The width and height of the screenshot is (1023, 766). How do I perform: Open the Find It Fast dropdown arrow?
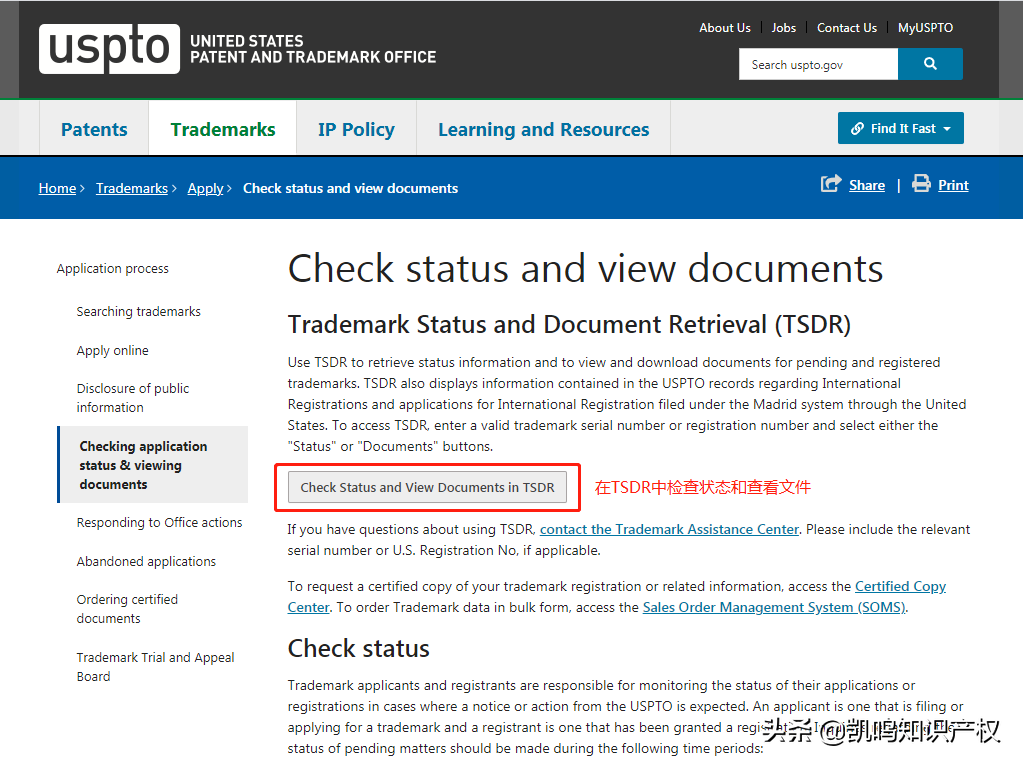pyautogui.click(x=947, y=129)
